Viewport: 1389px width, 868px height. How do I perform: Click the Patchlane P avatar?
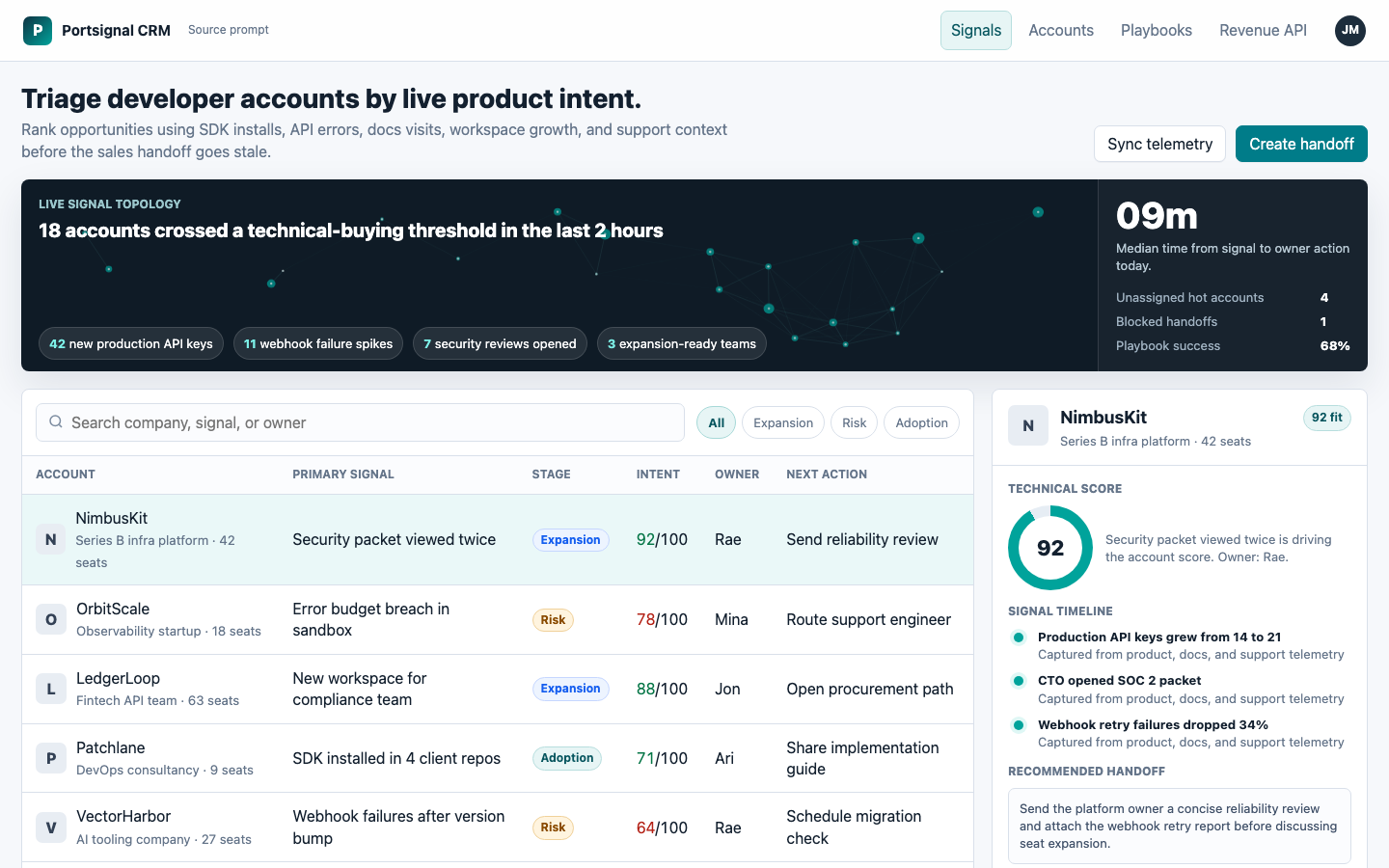coord(51,758)
